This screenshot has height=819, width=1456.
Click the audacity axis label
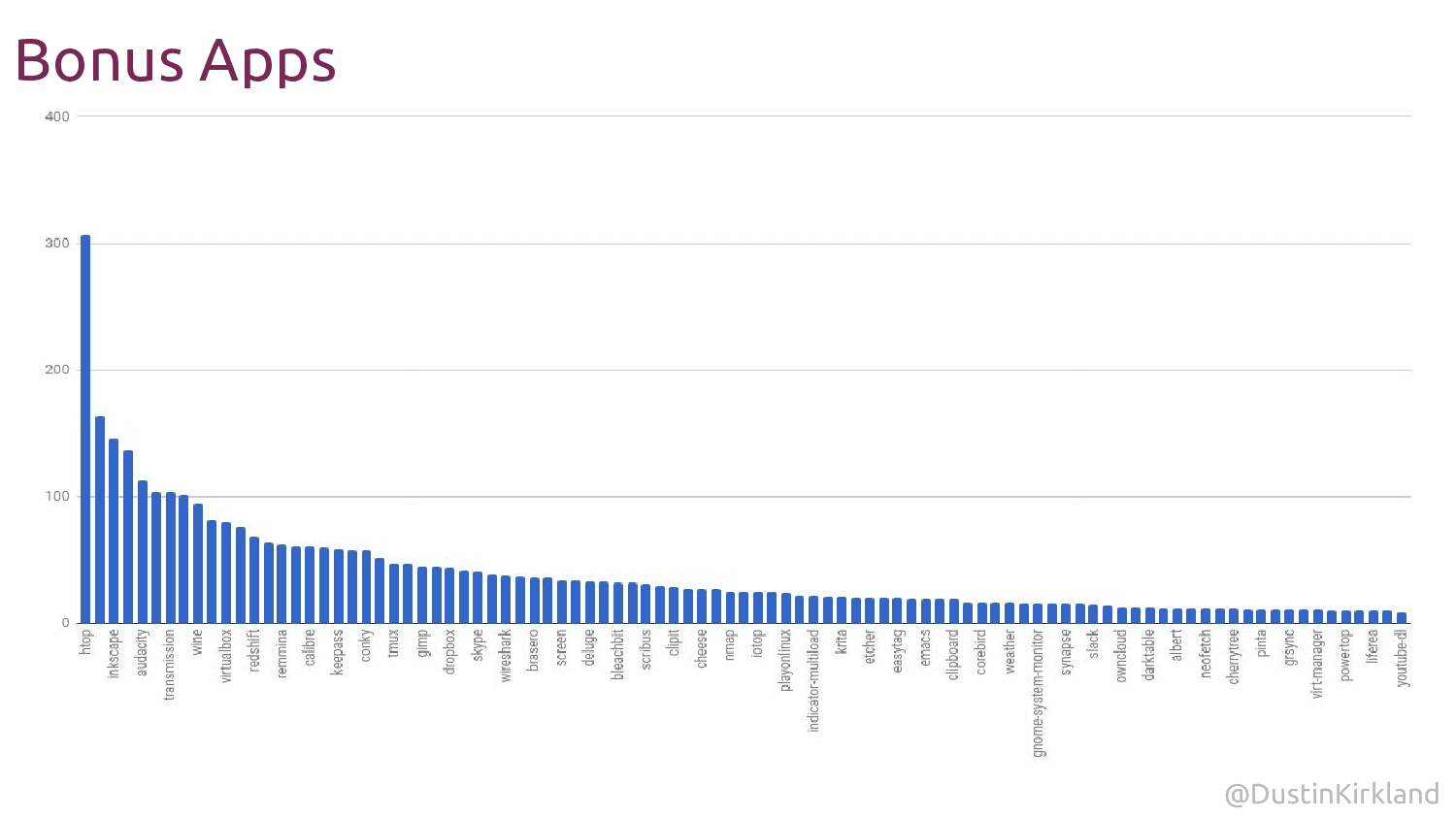point(142,653)
